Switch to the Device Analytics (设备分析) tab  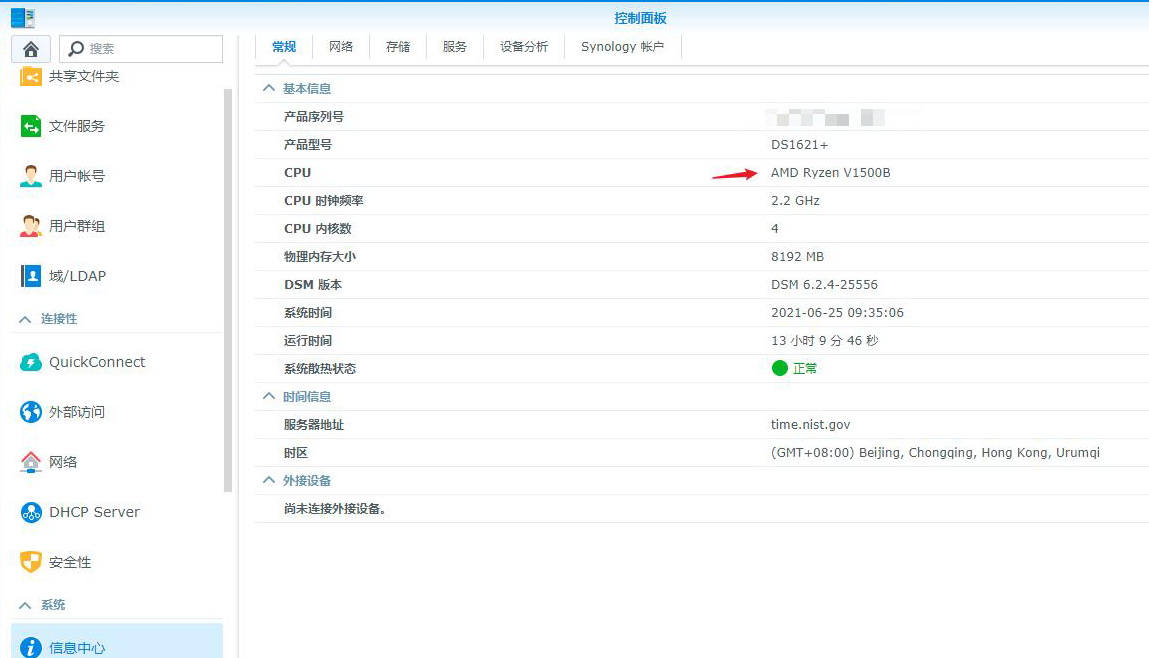[524, 47]
